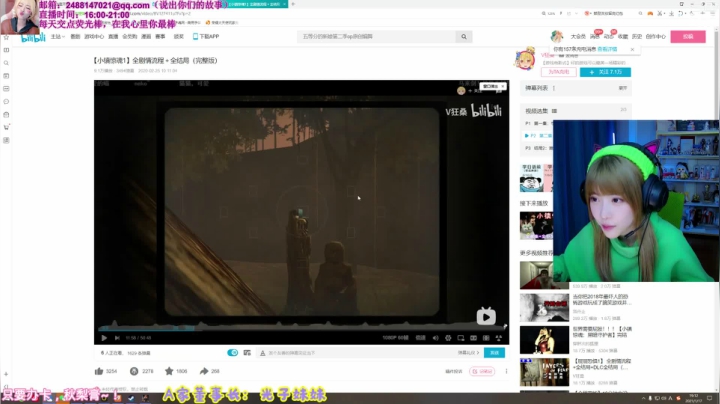Open 收藏 favorites in header
This screenshot has width=720, height=404.
pos(623,36)
